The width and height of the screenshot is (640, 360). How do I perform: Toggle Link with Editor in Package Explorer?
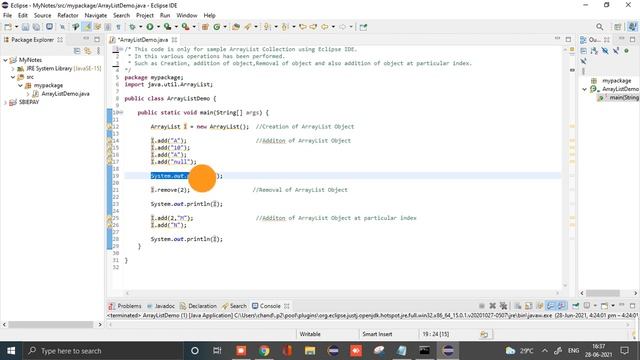pos(88,51)
